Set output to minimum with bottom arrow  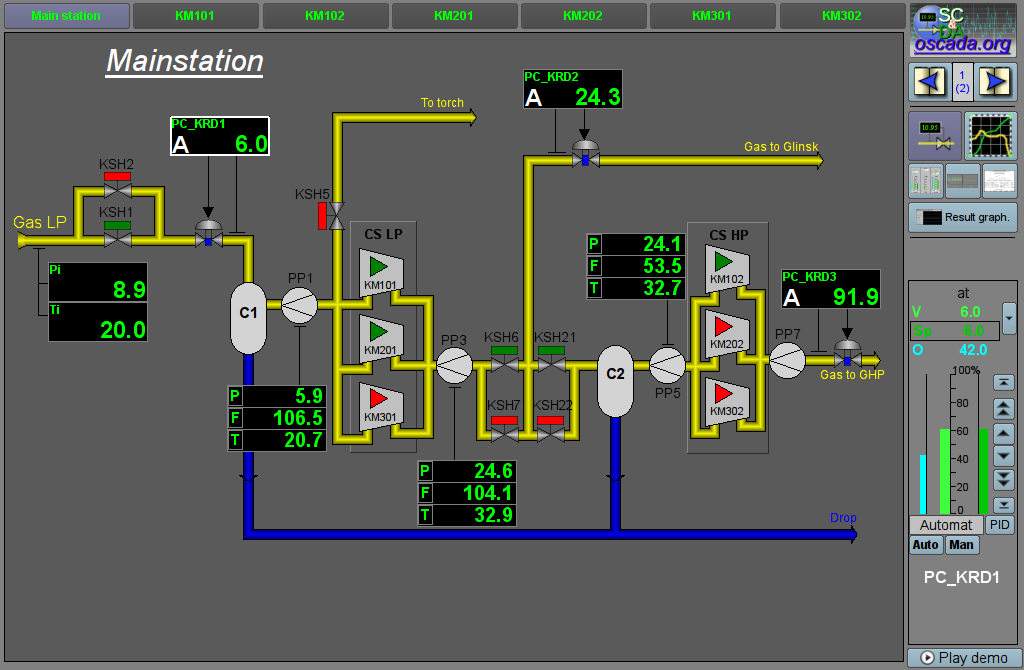(1003, 505)
